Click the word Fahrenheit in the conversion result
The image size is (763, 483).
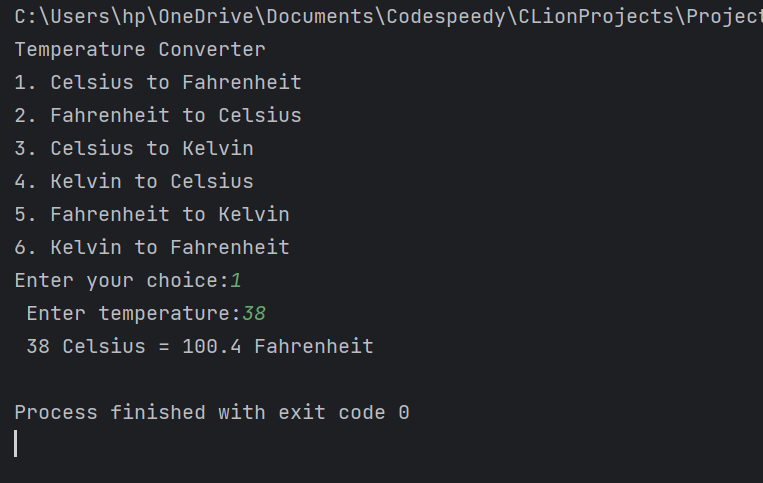click(x=314, y=347)
